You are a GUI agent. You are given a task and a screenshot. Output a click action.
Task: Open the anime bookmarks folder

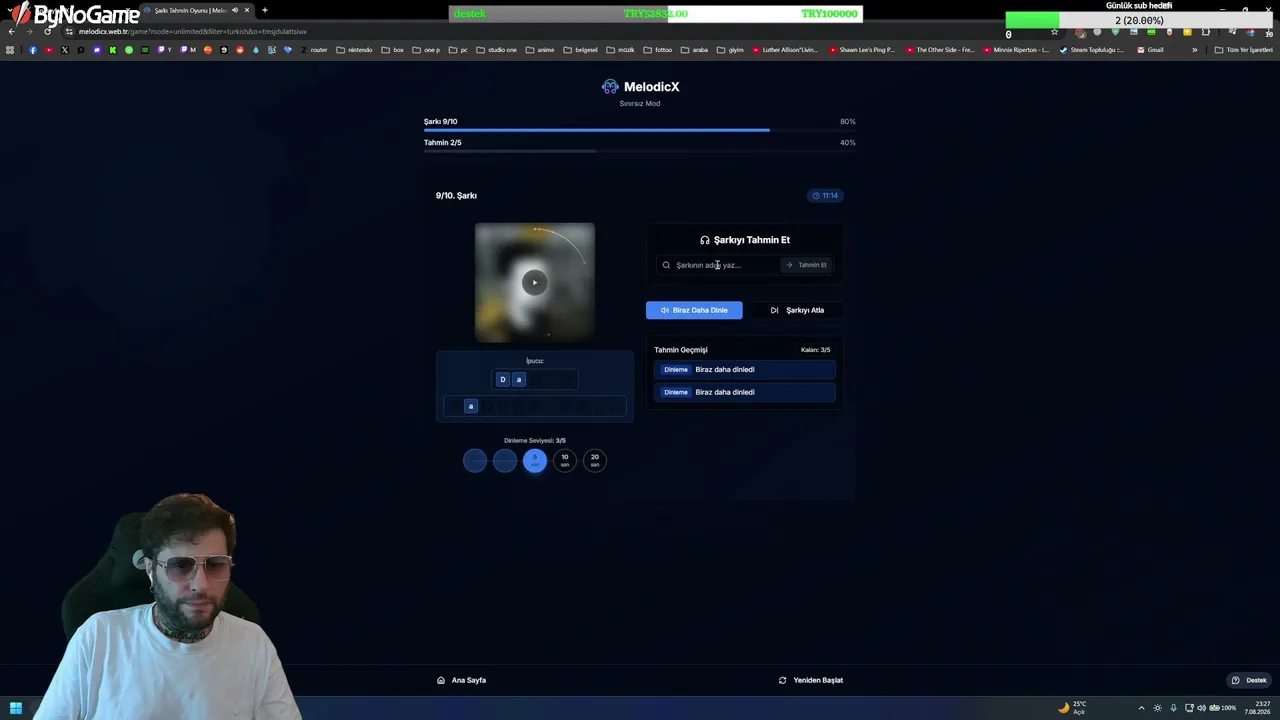[540, 50]
